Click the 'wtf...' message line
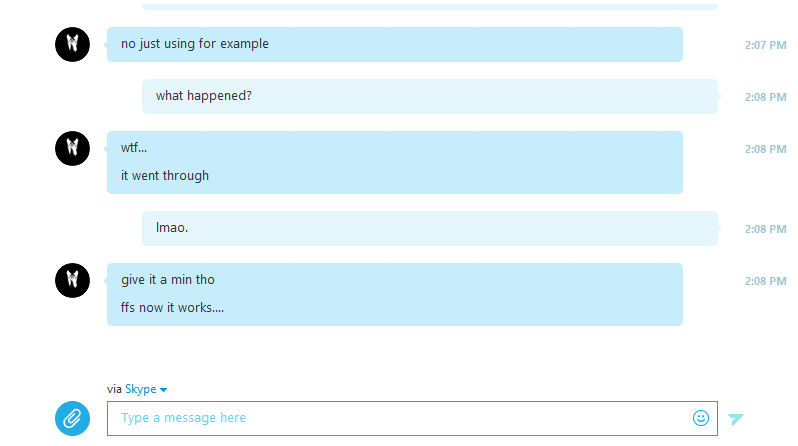The image size is (798, 446). 134,148
